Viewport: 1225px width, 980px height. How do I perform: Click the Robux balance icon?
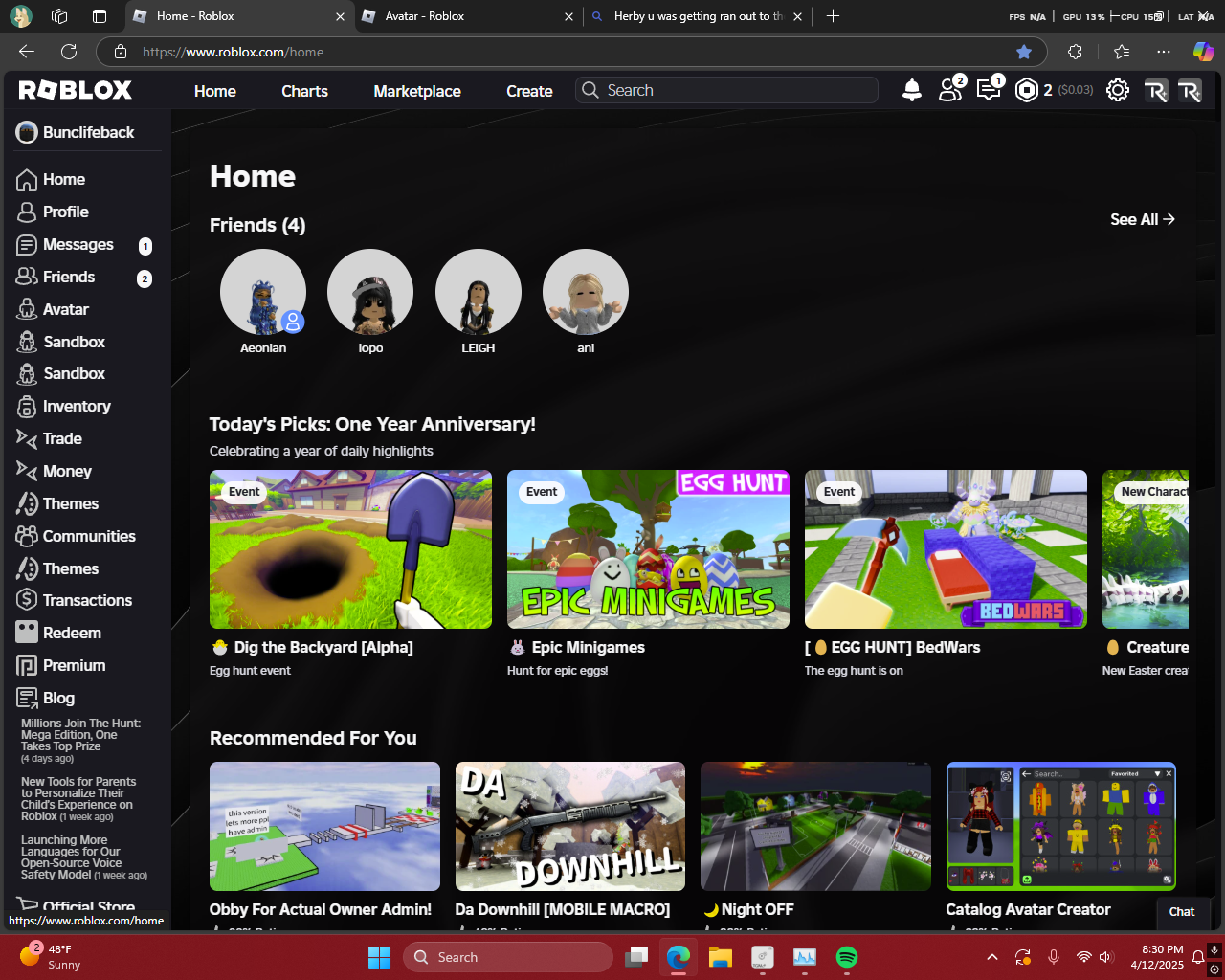tap(1027, 90)
